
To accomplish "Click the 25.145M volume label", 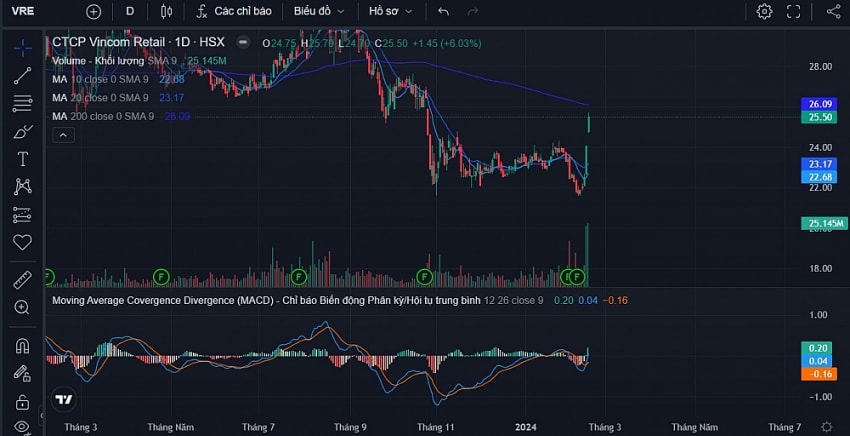I will point(824,223).
